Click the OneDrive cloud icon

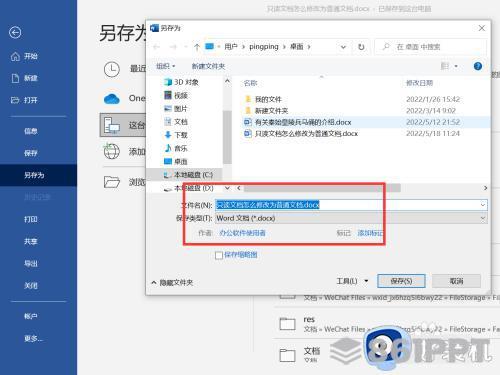112,99
